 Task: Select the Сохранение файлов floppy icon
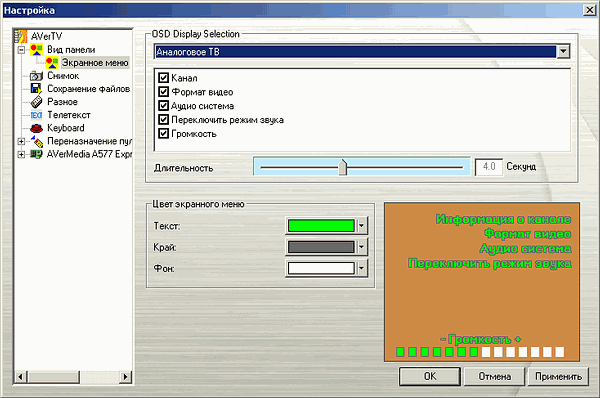coord(36,89)
